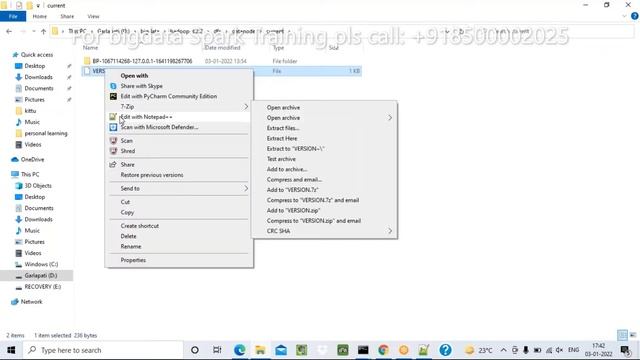
Task: Choose Rename in context menu
Action: [179, 247]
